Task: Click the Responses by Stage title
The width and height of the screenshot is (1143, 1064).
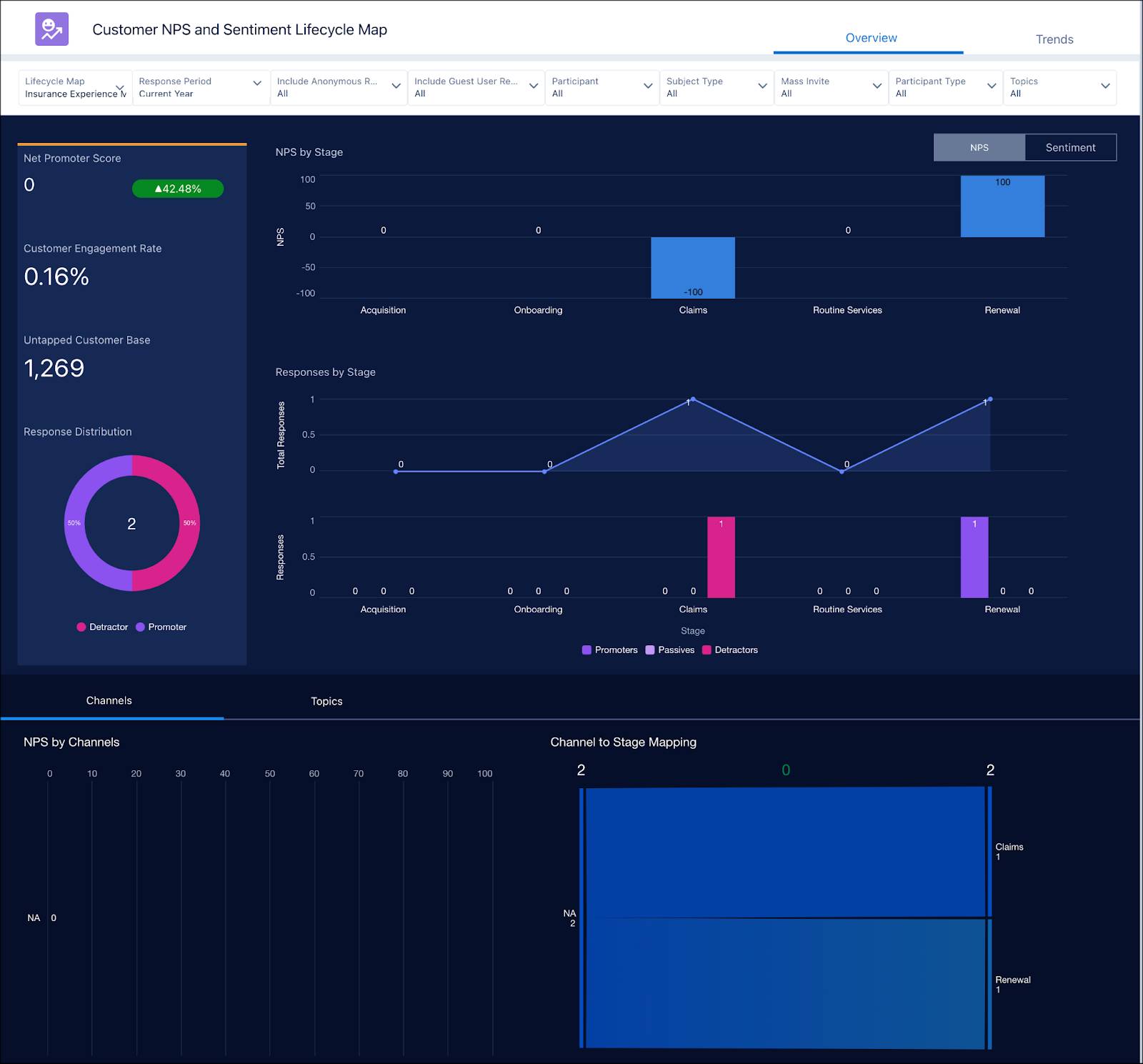Action: [x=326, y=372]
